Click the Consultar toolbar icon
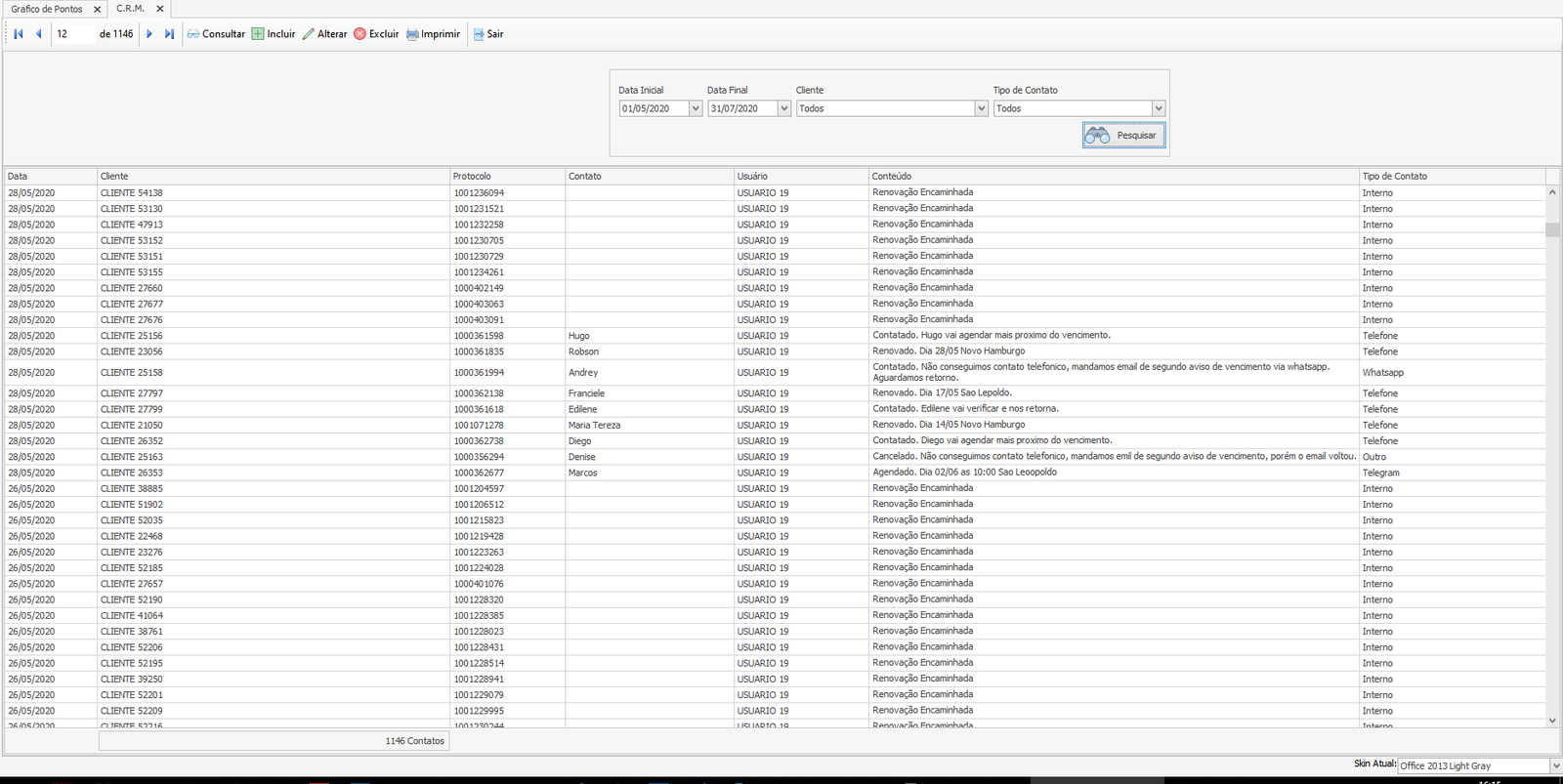1563x784 pixels. (x=193, y=34)
